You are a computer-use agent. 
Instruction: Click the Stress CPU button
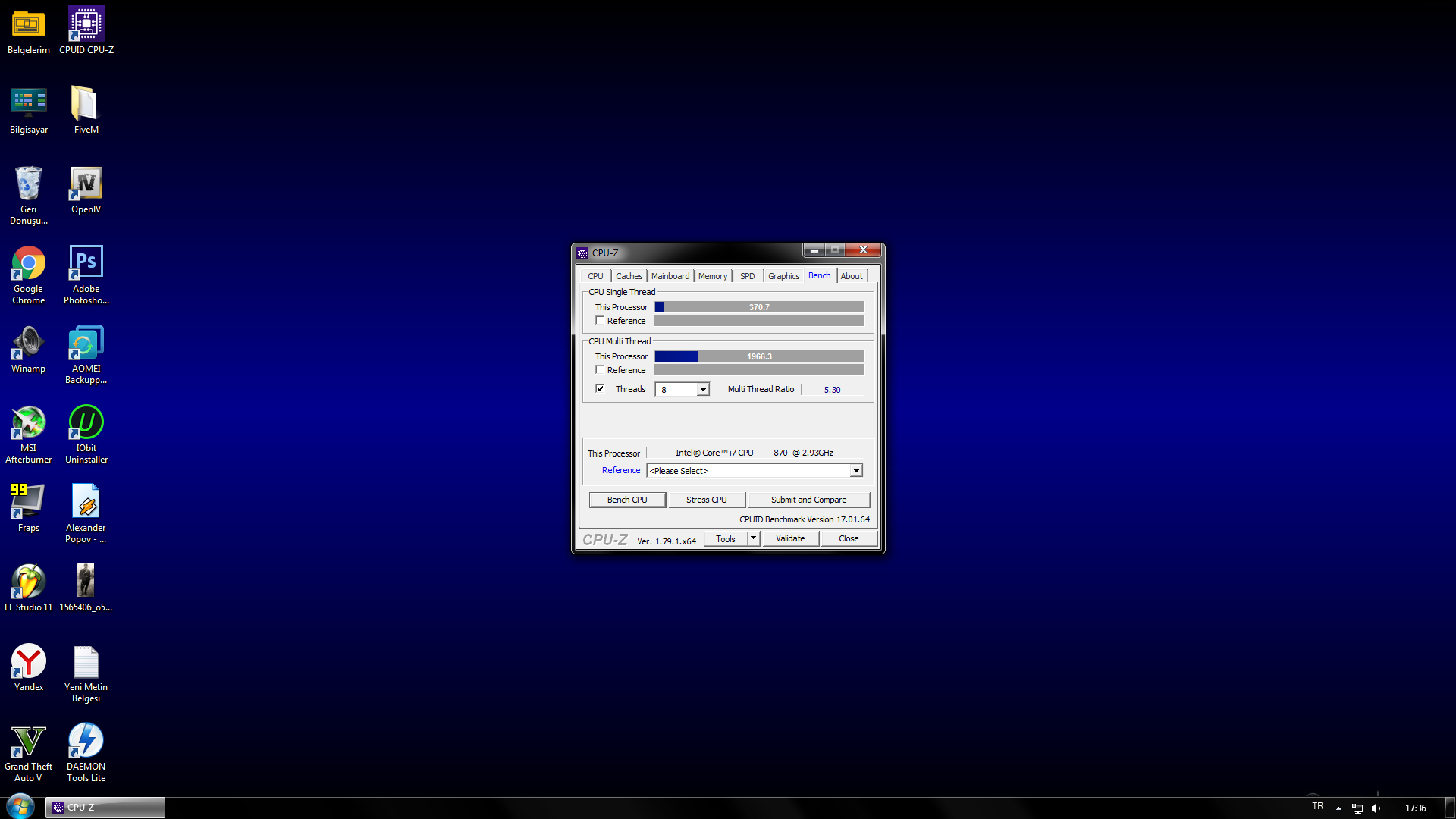coord(707,500)
